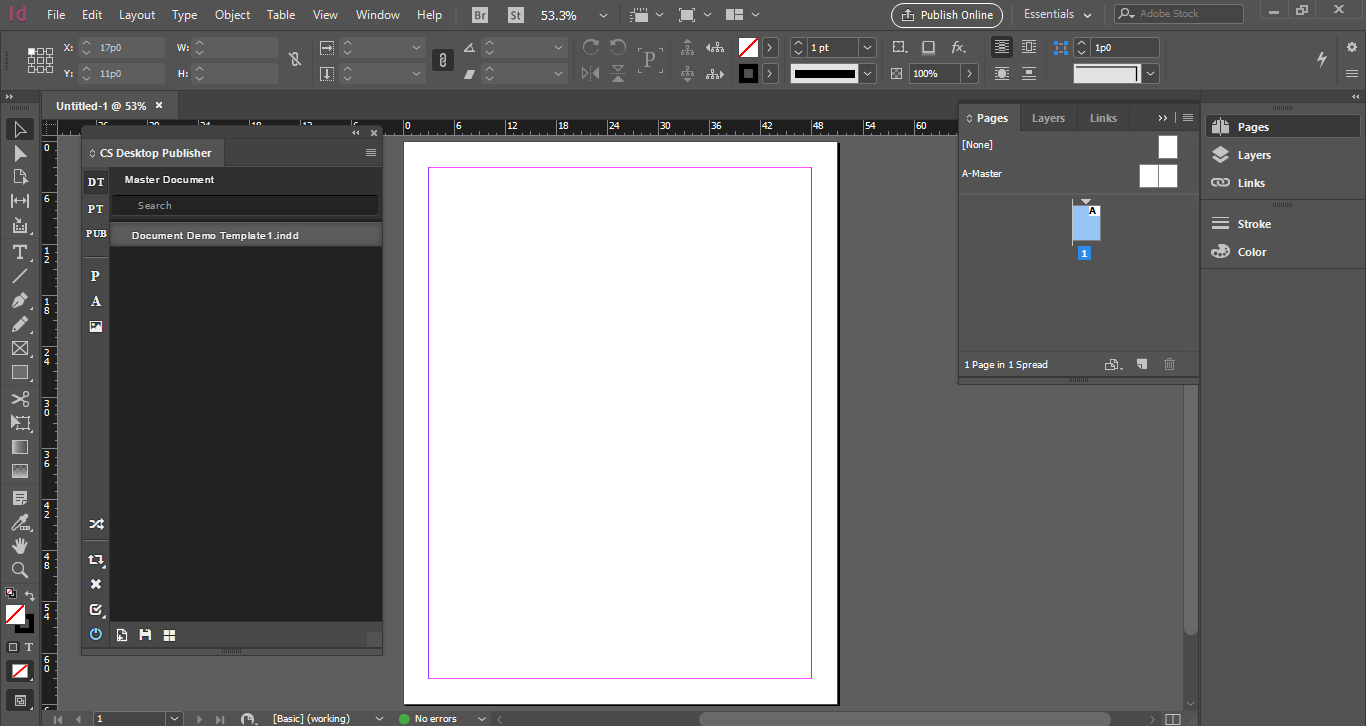Open the stroke style dropdown
Screen dimensions: 1366x726
(867, 74)
